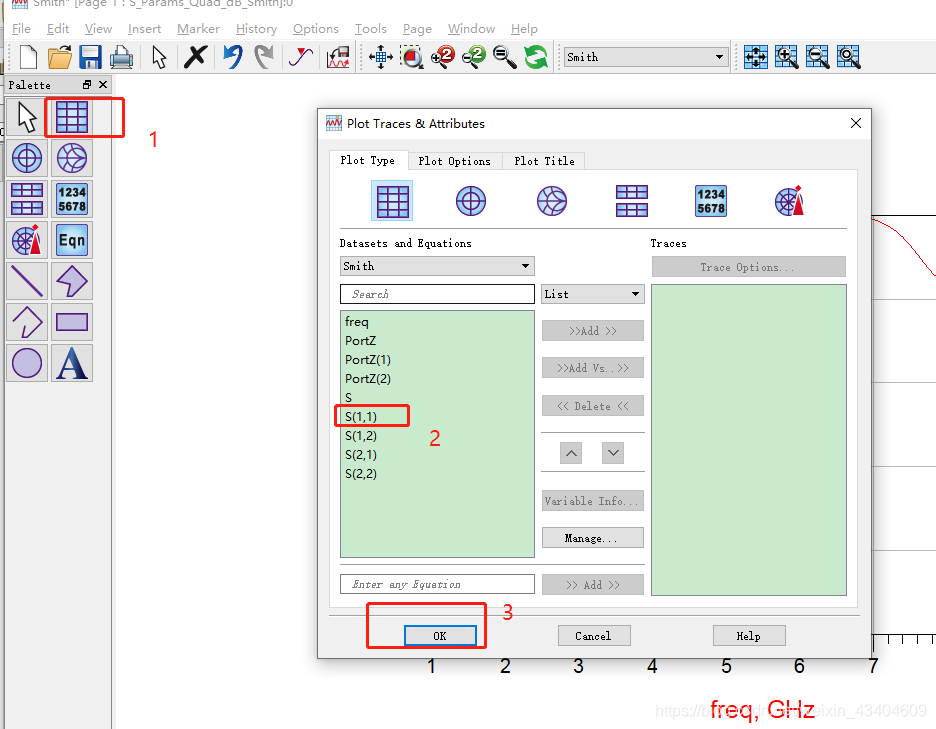Select the pointer tool in main toolbar
This screenshot has height=729, width=936.
[159, 57]
